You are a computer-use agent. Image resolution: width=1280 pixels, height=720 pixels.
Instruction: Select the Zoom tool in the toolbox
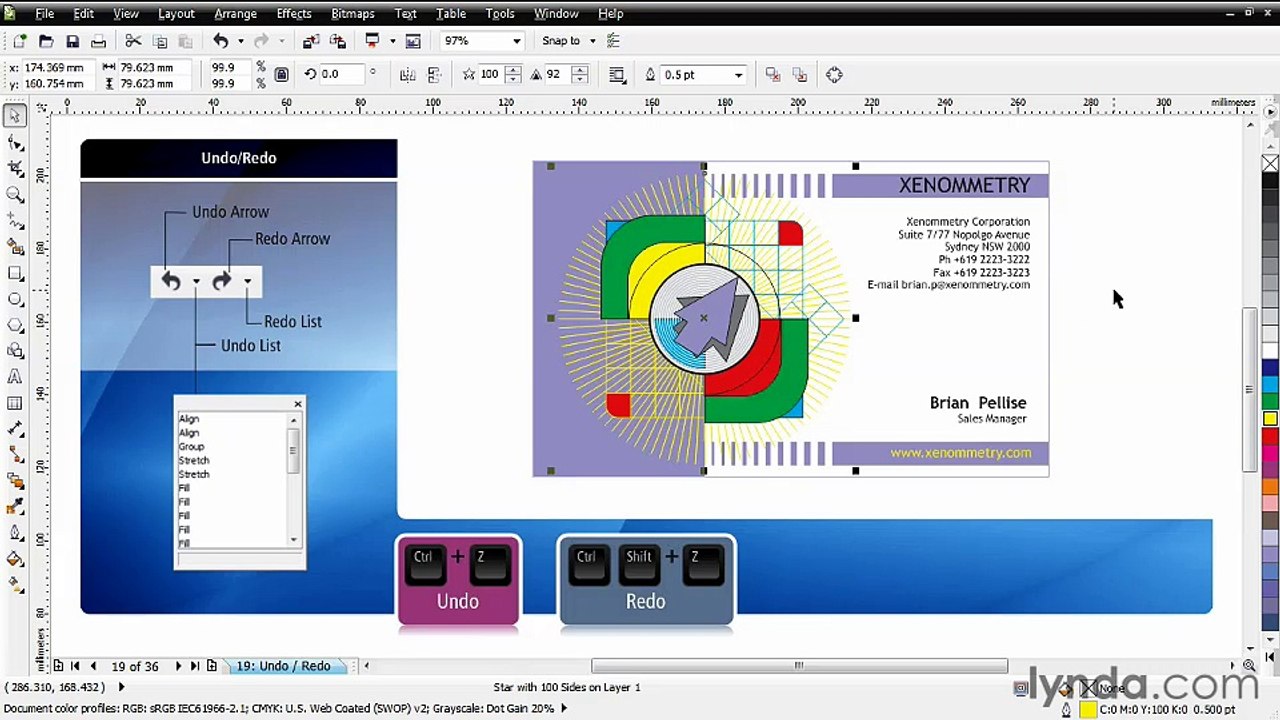[x=15, y=194]
